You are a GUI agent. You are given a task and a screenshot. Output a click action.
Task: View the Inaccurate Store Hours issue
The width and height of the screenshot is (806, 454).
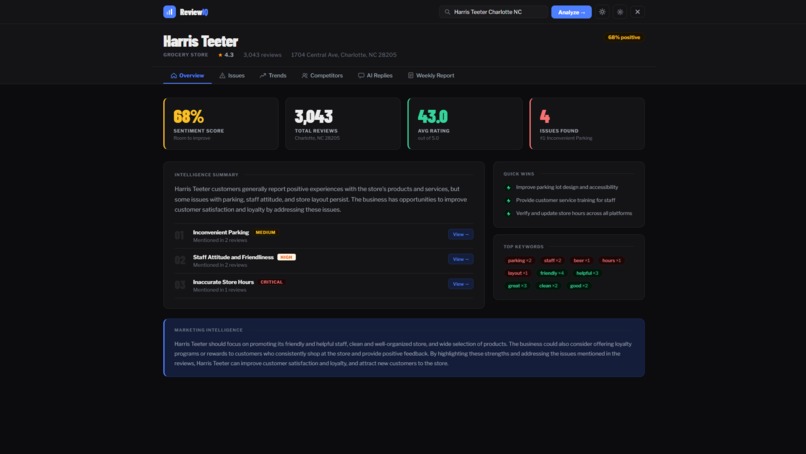[x=461, y=284]
